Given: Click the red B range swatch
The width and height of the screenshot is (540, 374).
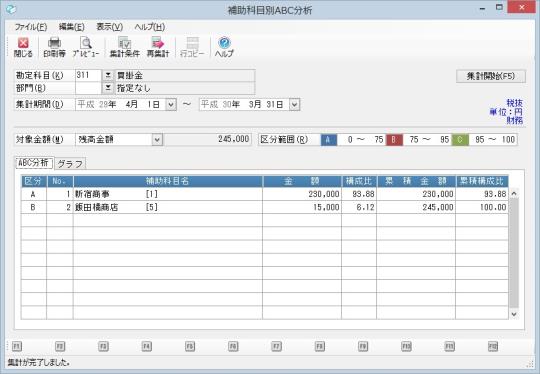Looking at the screenshot, I should [394, 139].
